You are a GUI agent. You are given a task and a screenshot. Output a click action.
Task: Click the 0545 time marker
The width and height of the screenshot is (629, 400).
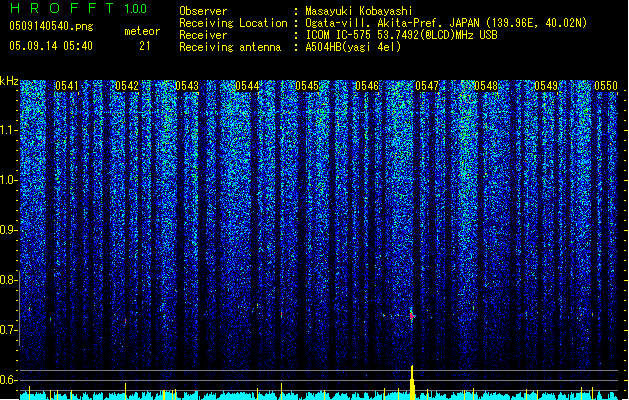click(x=307, y=86)
